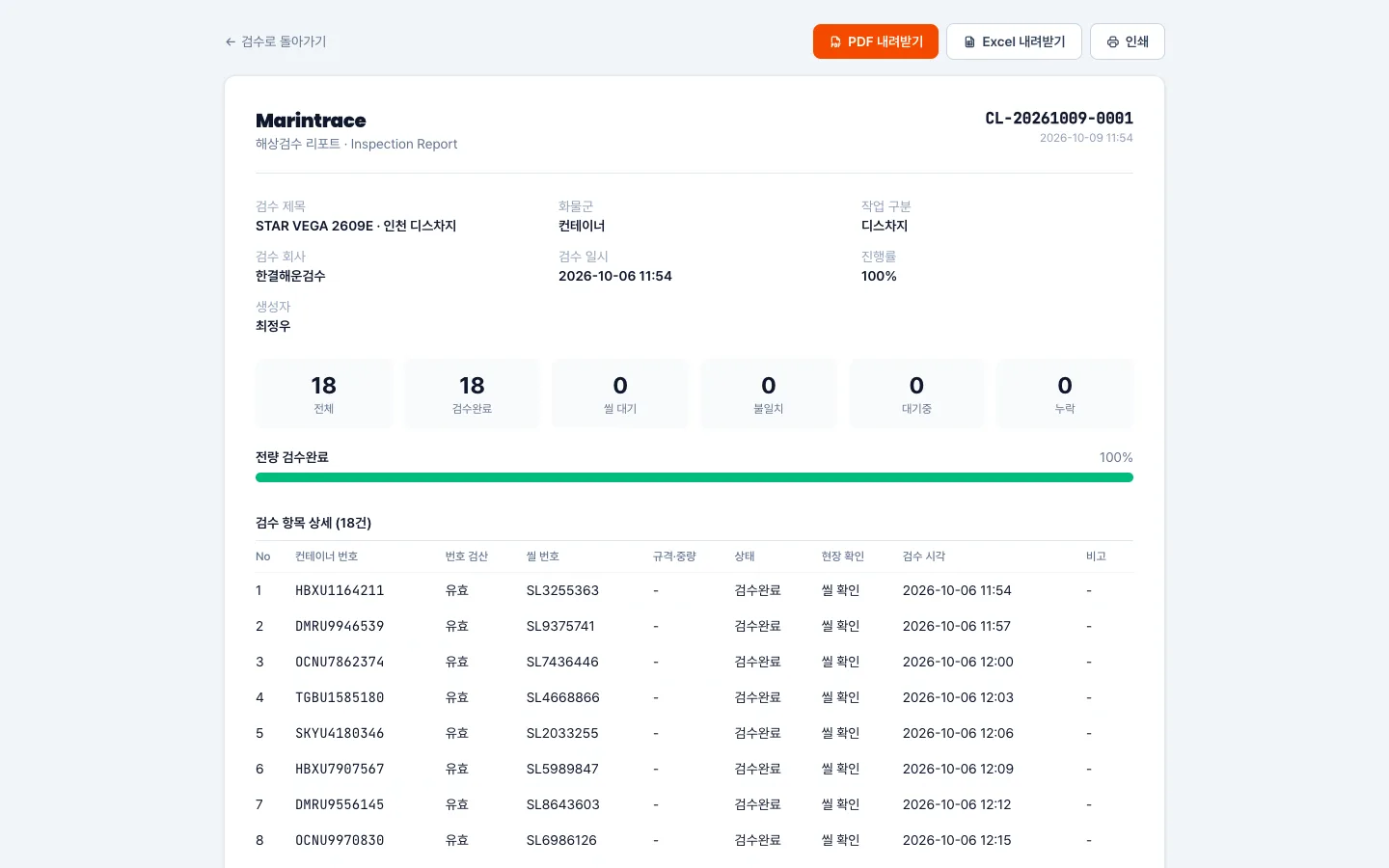Go back via 검수로 돌아가기 link

276,41
